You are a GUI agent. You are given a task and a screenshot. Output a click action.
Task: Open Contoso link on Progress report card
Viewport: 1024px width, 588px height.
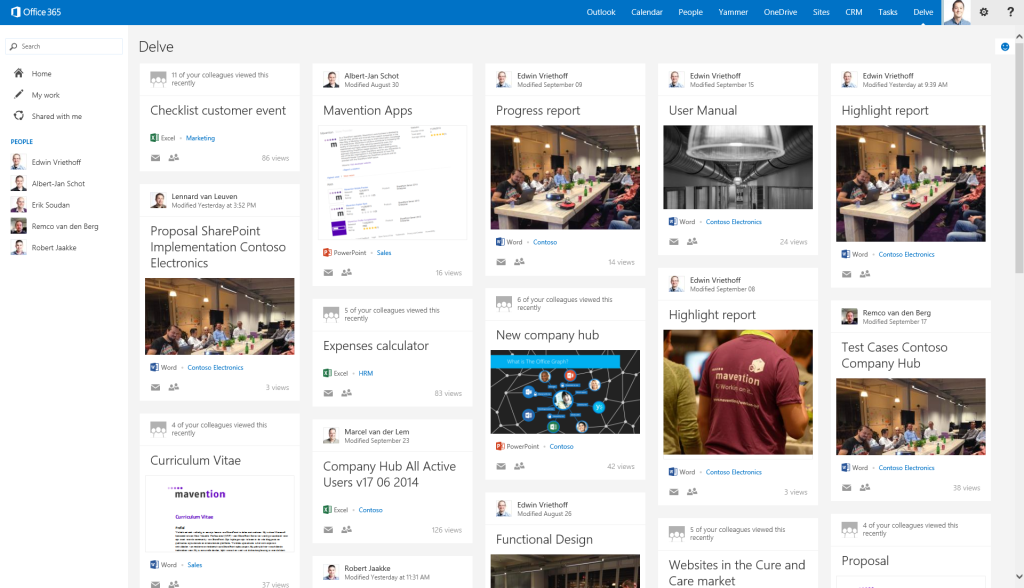tap(545, 242)
